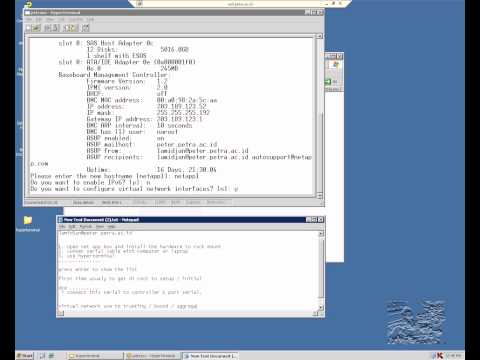Viewport: 480px width, 360px height.
Task: Click the IP mask value 255.255.255.192
Action: point(183,113)
